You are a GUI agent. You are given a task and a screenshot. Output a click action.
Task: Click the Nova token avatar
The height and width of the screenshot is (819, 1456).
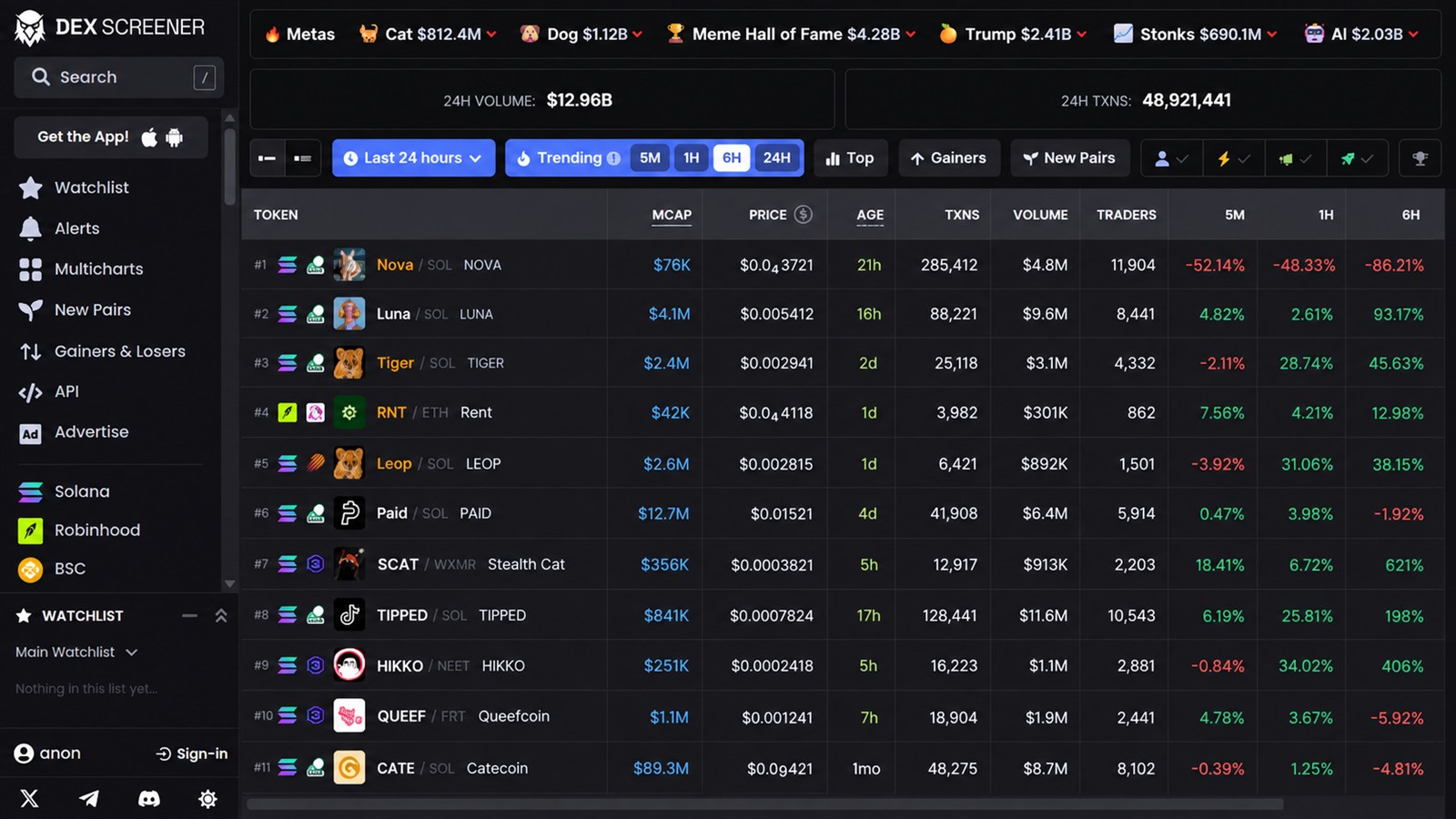[349, 265]
